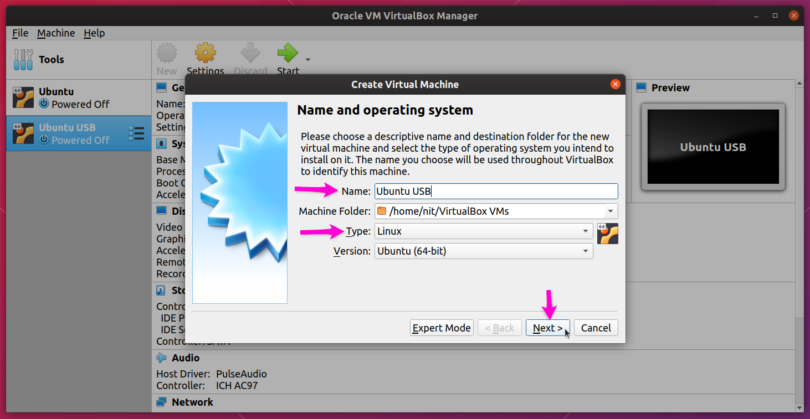Viewport: 810px width, 419px height.
Task: Open the Help menu
Action: [94, 33]
